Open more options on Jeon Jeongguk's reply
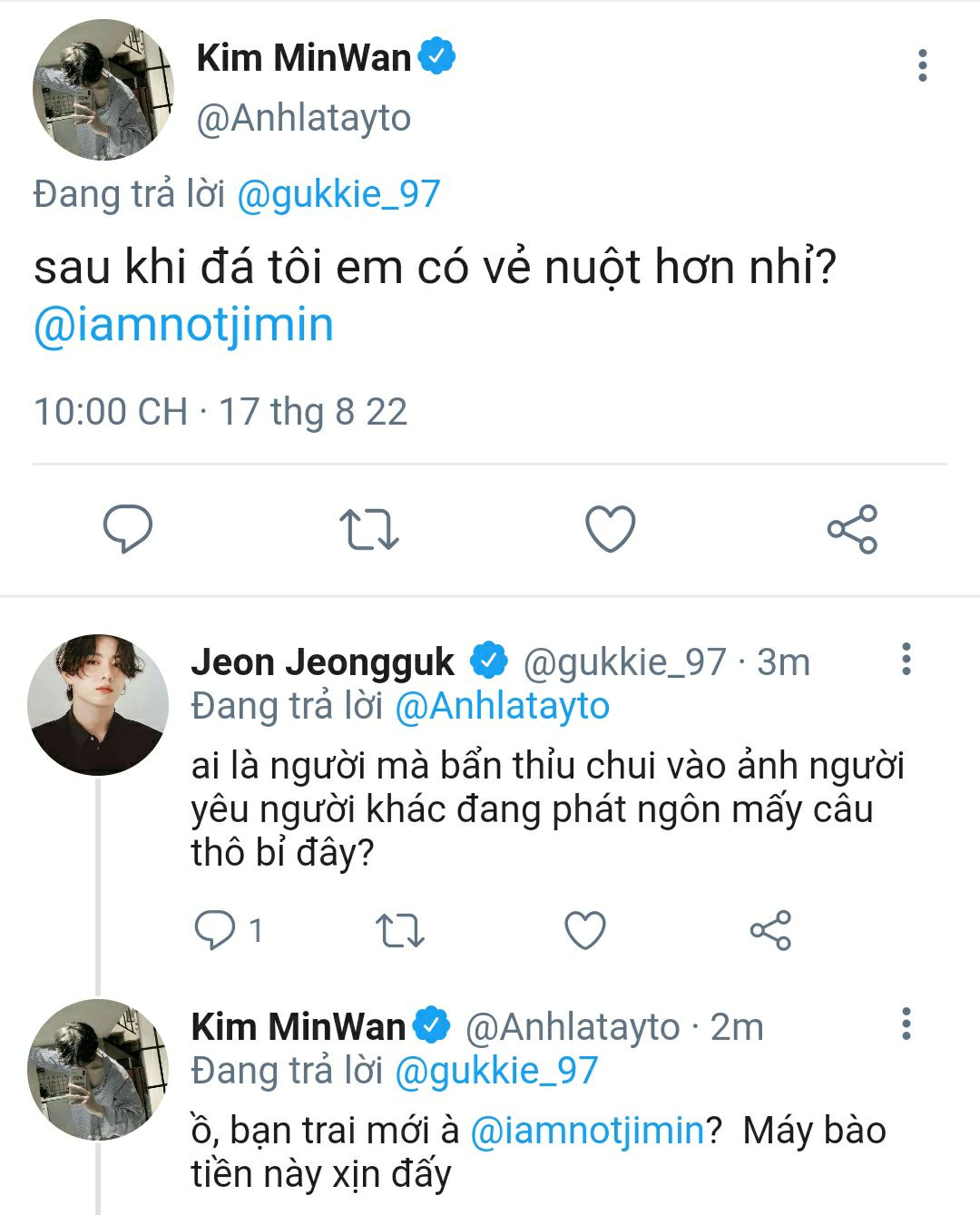Image resolution: width=980 pixels, height=1215 pixels. click(905, 660)
